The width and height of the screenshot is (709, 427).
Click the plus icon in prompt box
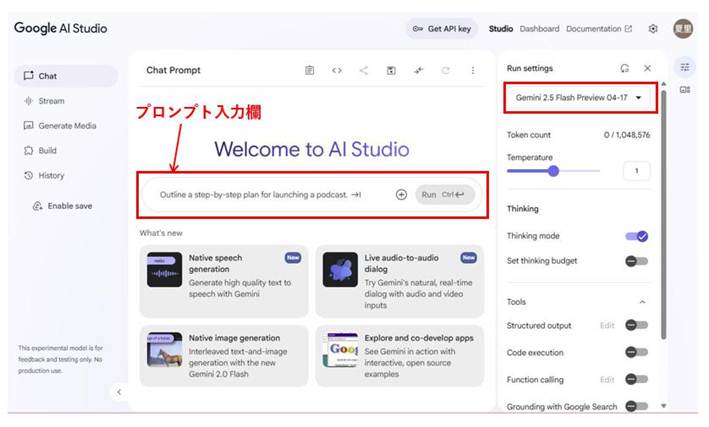pos(401,194)
